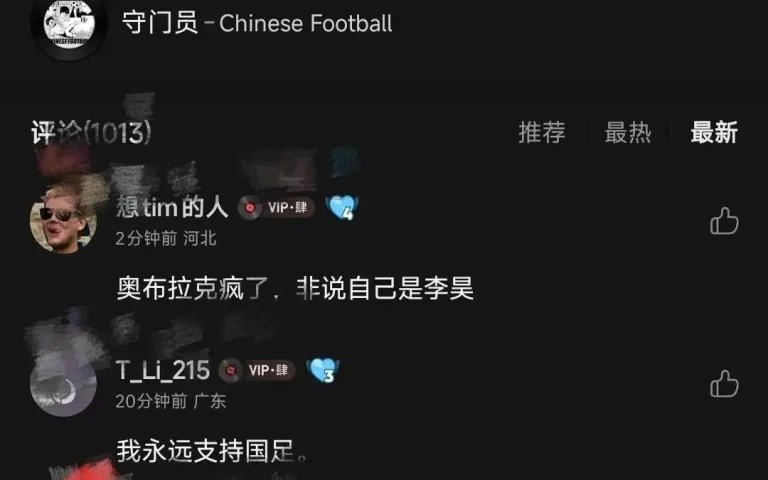Open 想tim的人's profile avatar

(63, 220)
